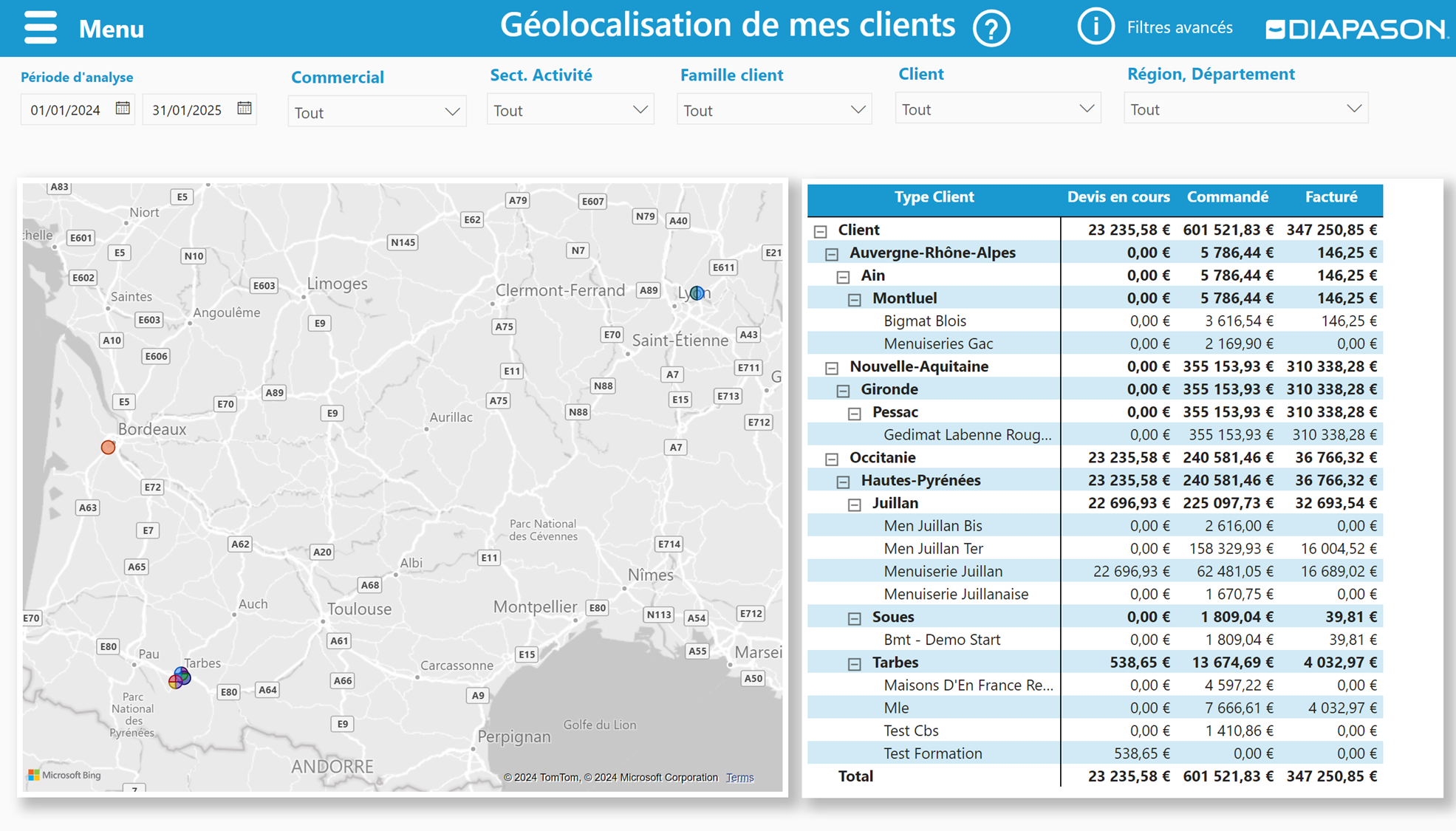1456x831 pixels.
Task: Open the end date calendar picker icon
Action: (x=245, y=109)
